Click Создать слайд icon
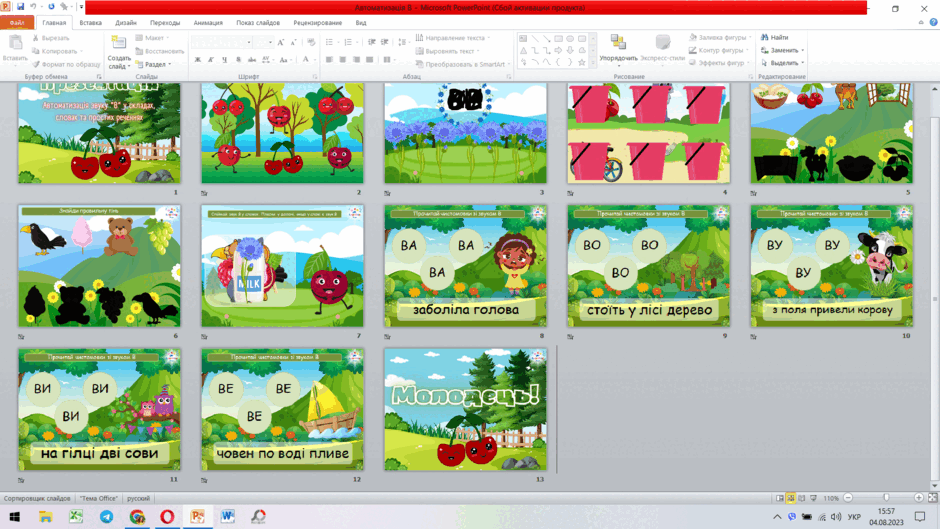Image resolution: width=940 pixels, height=529 pixels. point(119,43)
